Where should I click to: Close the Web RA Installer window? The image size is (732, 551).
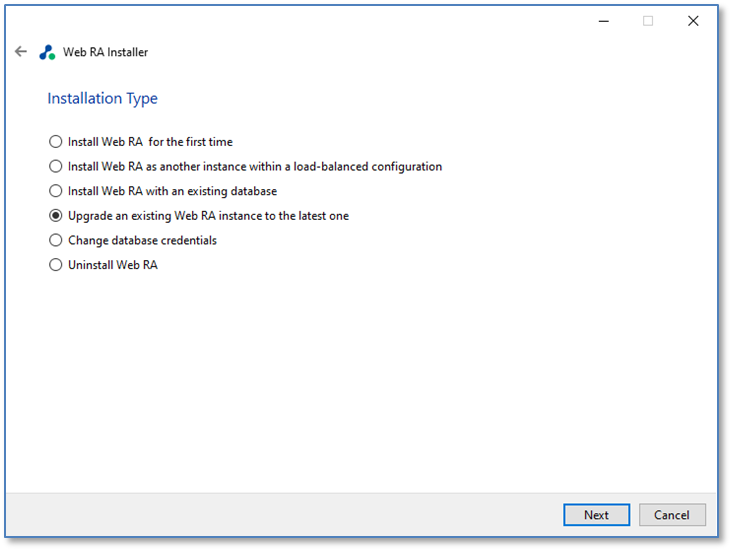pos(693,21)
